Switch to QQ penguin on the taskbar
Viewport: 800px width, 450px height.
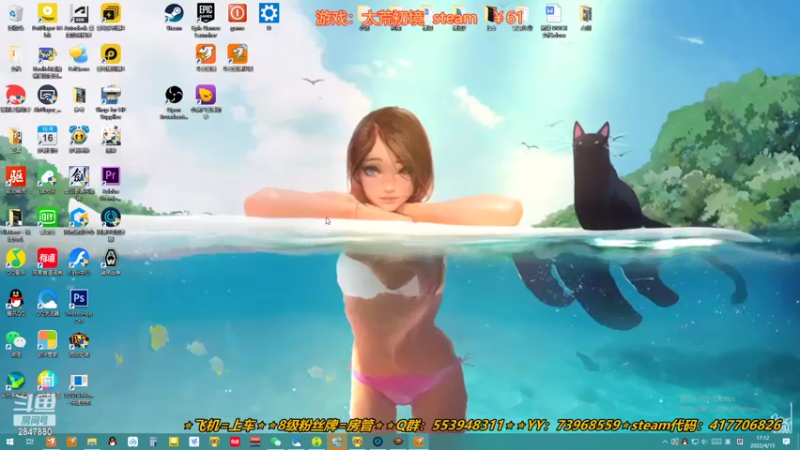pos(112,442)
